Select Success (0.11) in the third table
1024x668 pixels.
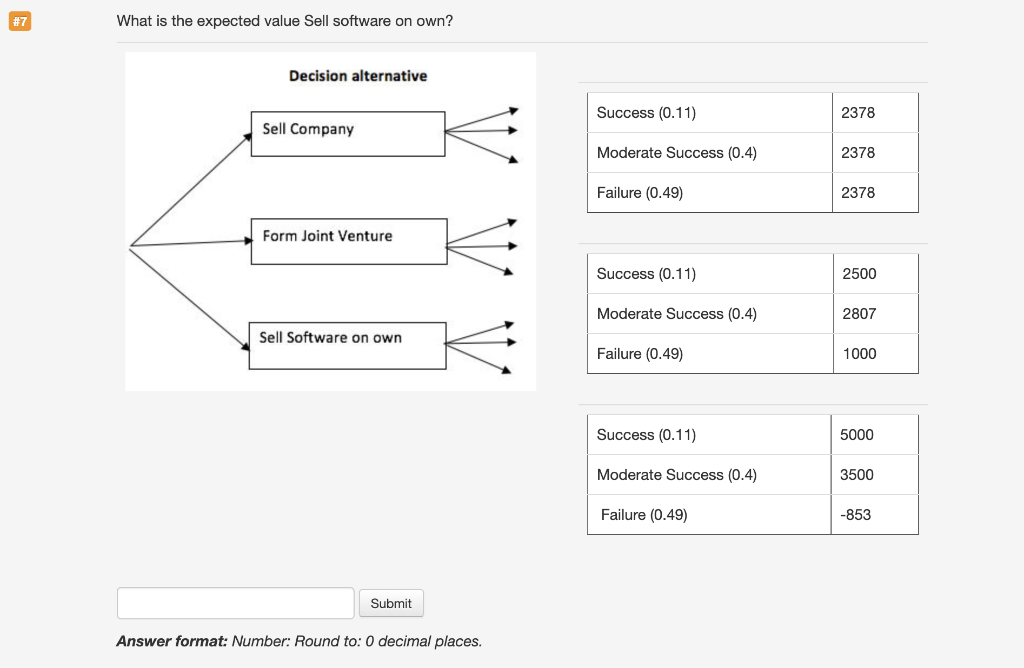pyautogui.click(x=645, y=434)
